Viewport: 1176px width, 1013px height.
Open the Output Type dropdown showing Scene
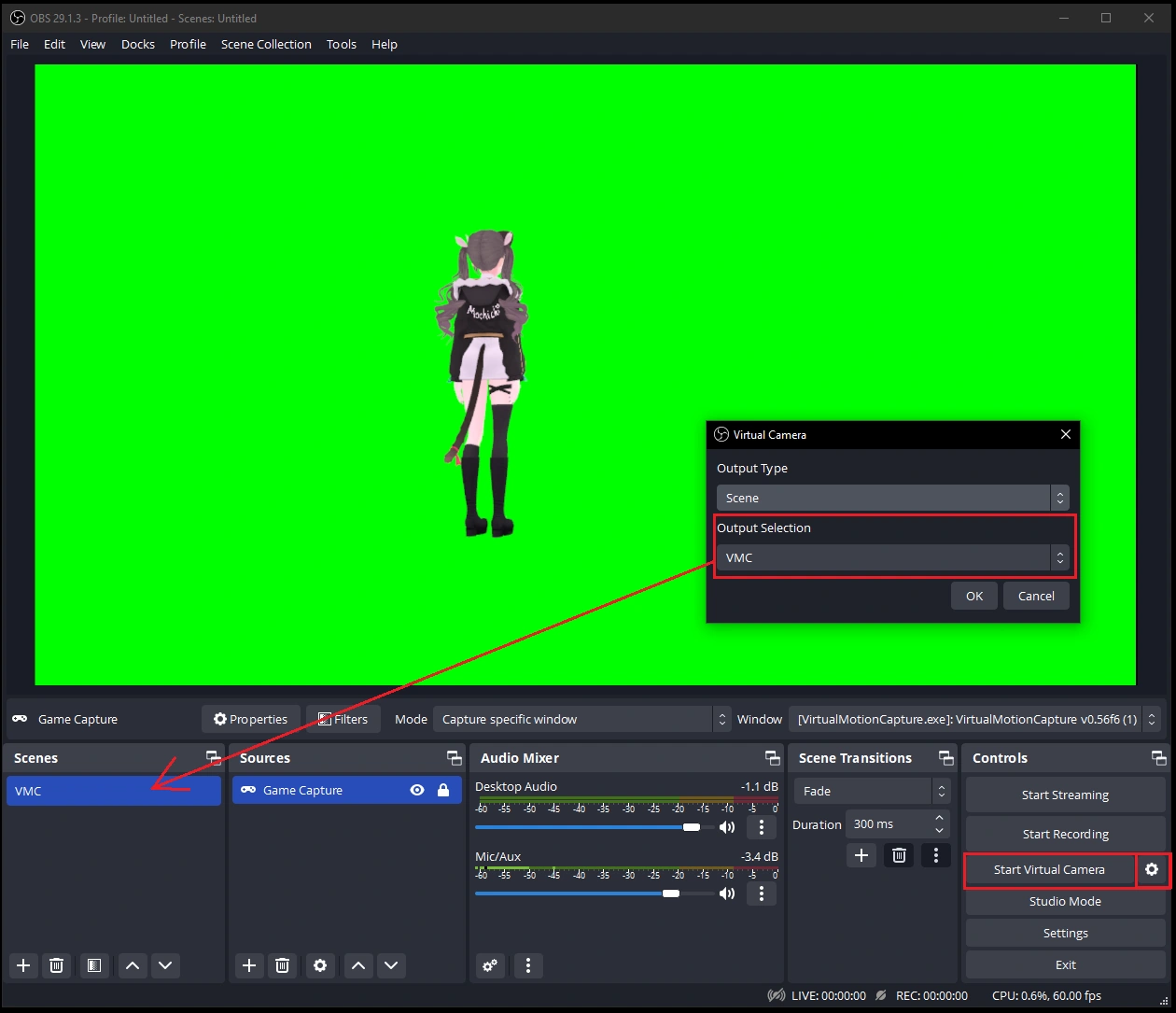click(x=892, y=498)
